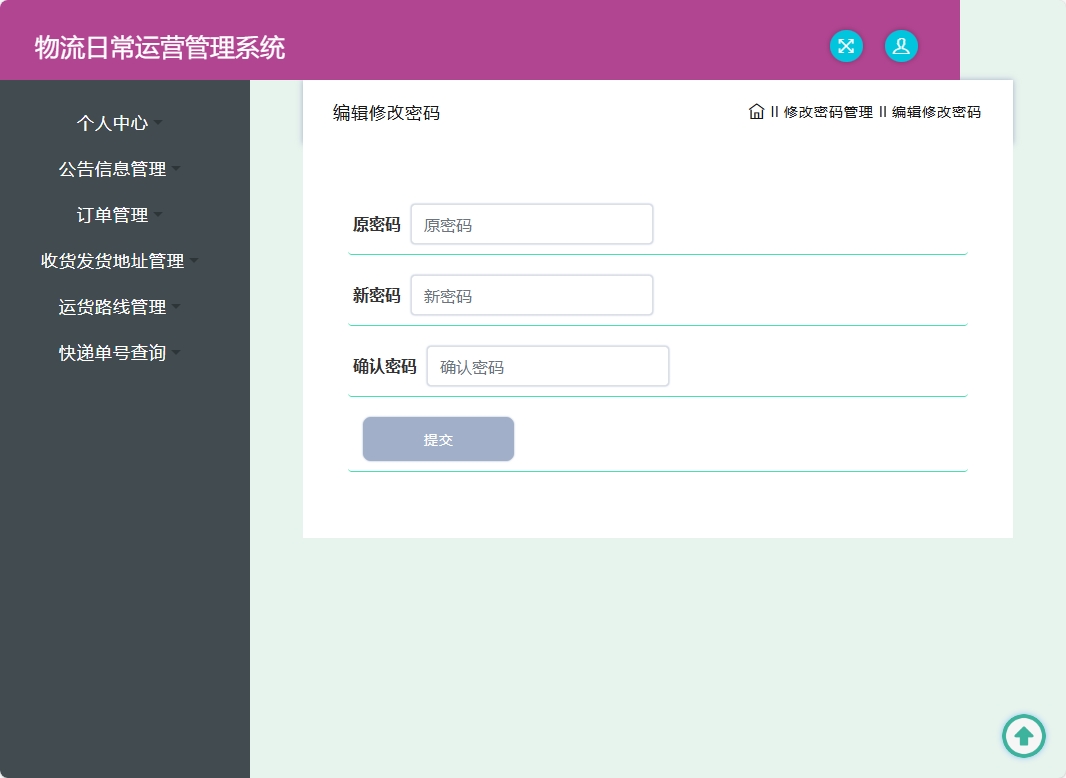
Task: Expand the 个人中心 sidebar dropdown
Action: coord(156,123)
